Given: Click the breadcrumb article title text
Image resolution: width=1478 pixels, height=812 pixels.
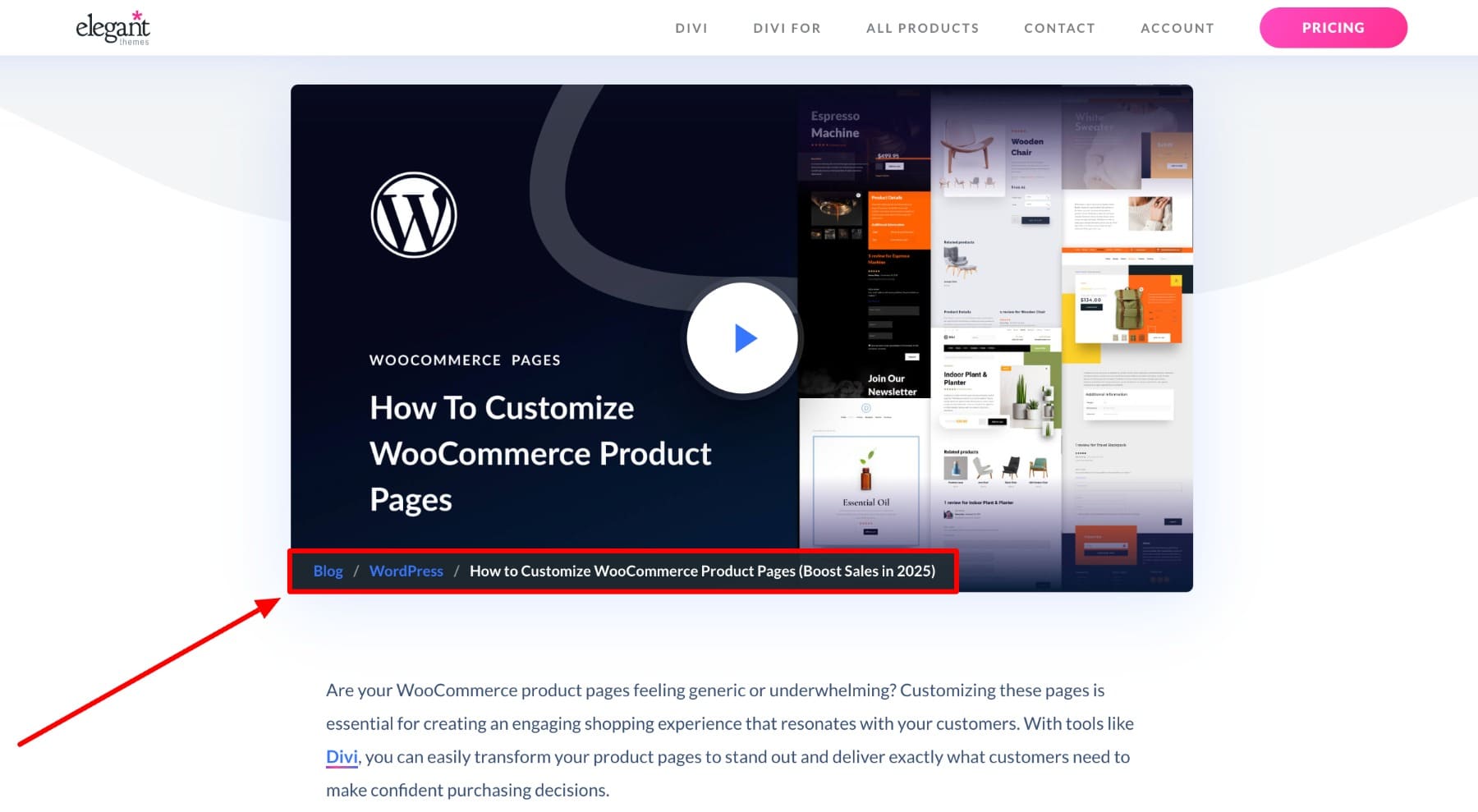Looking at the screenshot, I should click(702, 571).
